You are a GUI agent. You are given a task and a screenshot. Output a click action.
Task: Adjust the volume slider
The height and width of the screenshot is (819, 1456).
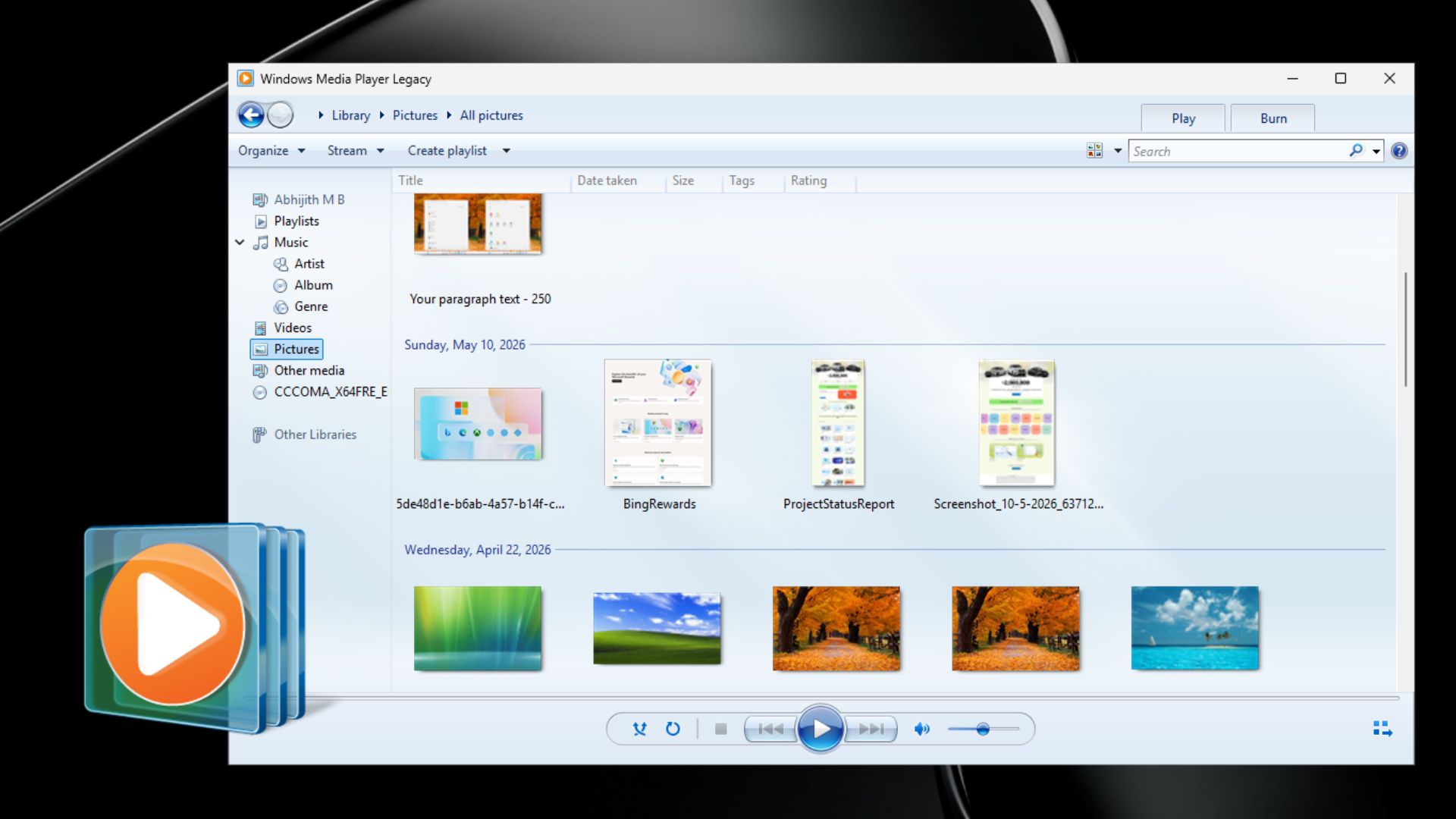[x=983, y=729]
